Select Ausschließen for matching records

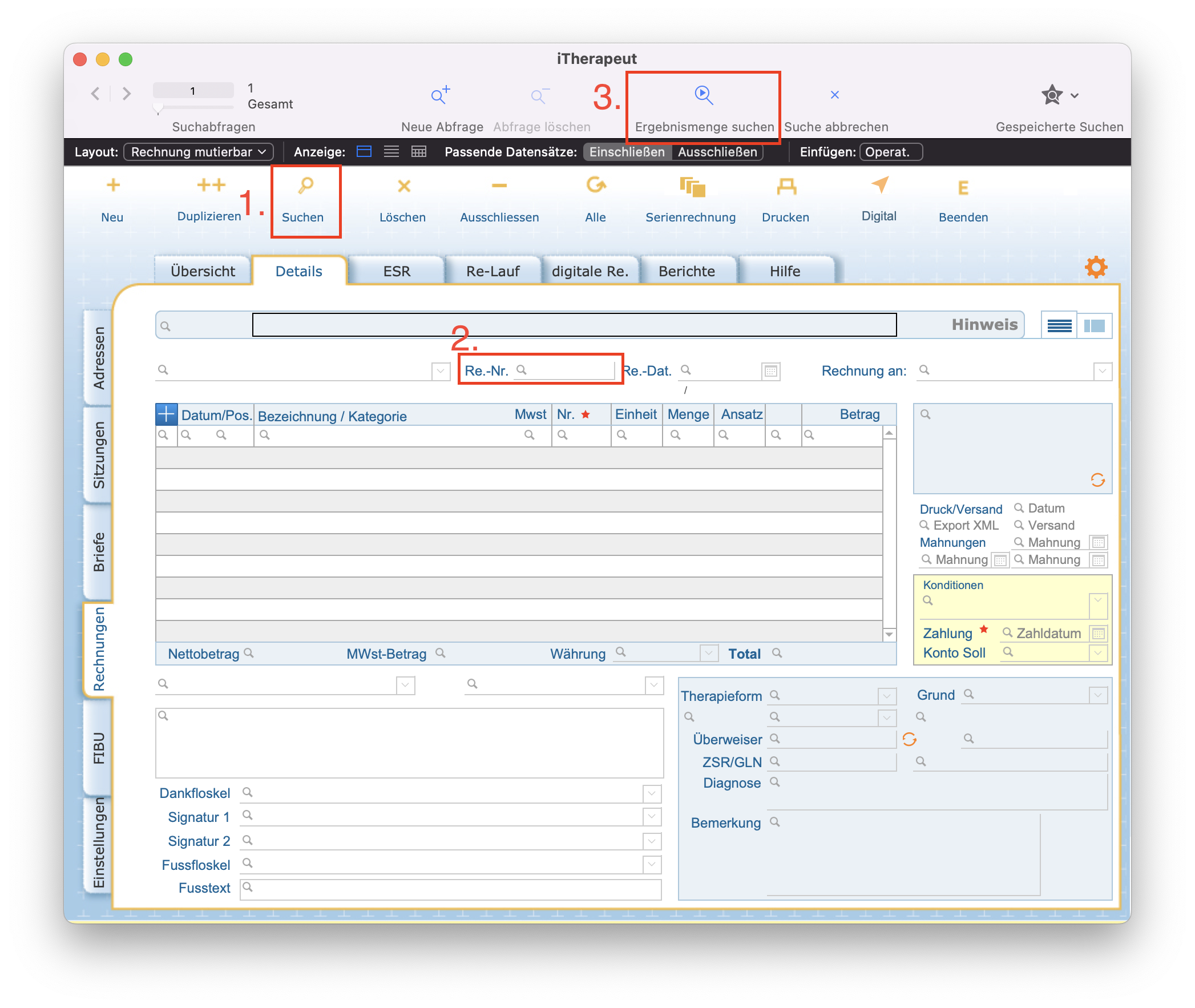(x=717, y=152)
